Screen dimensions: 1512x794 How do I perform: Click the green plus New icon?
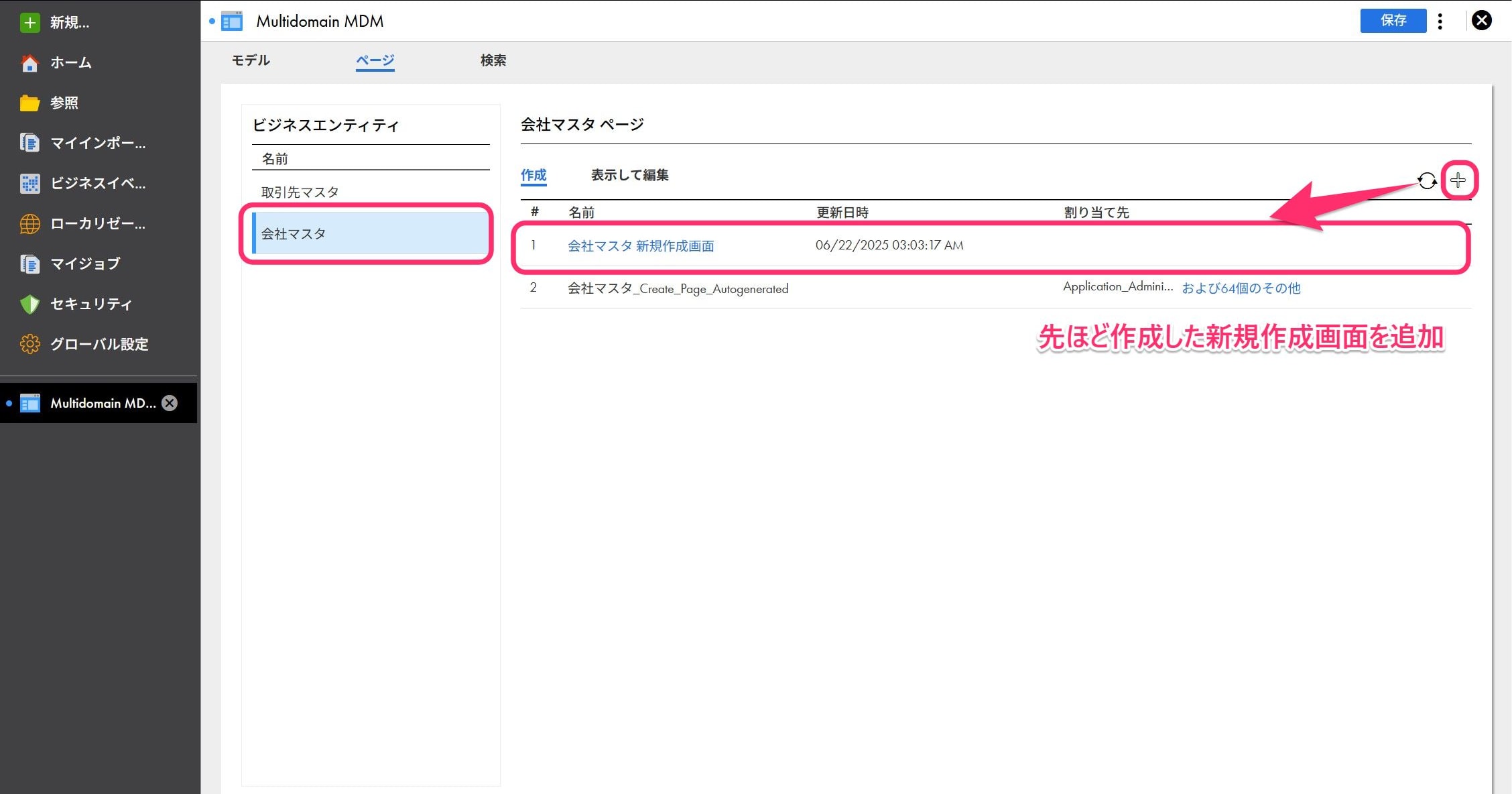[29, 23]
